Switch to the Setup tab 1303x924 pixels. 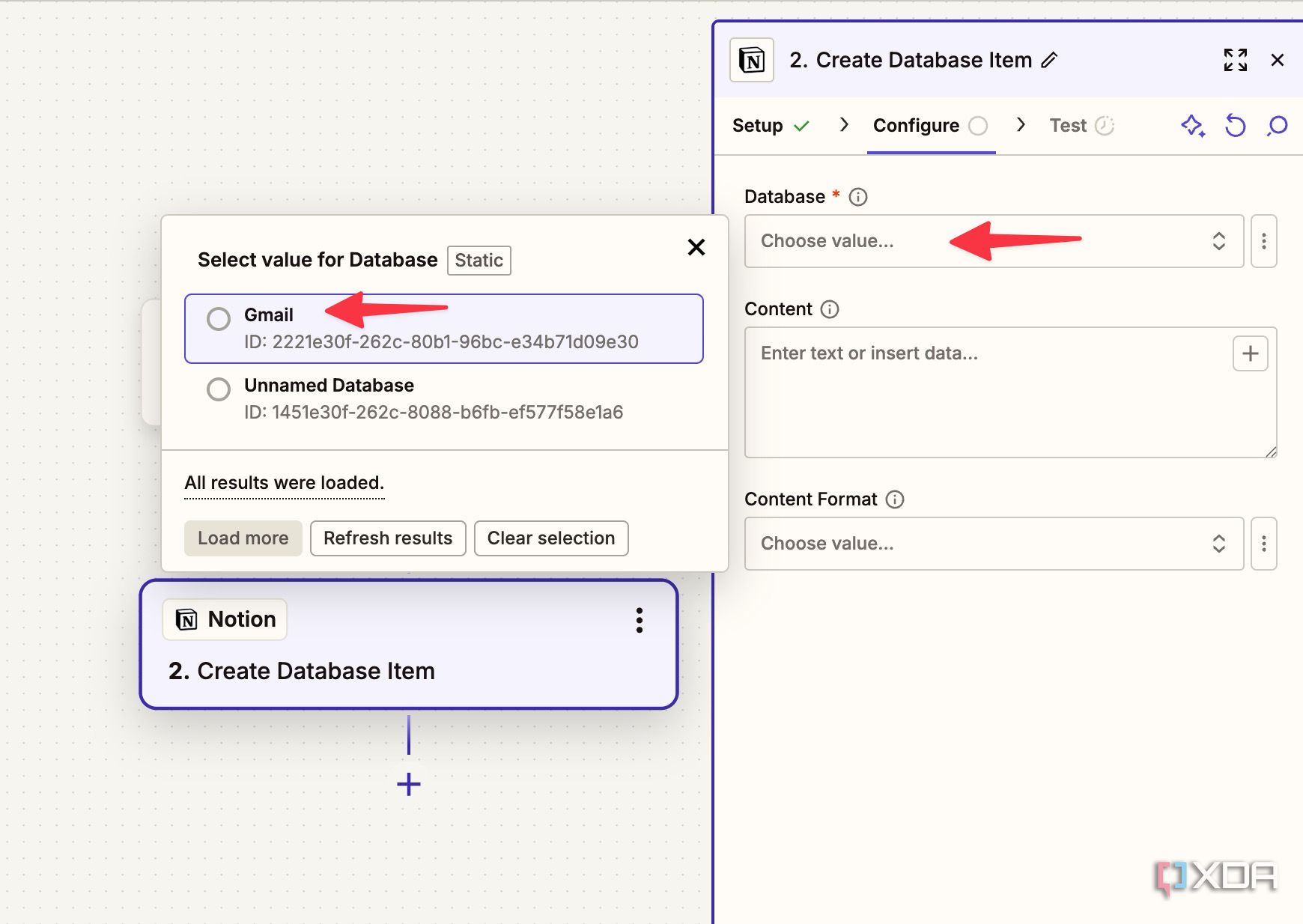(x=771, y=125)
